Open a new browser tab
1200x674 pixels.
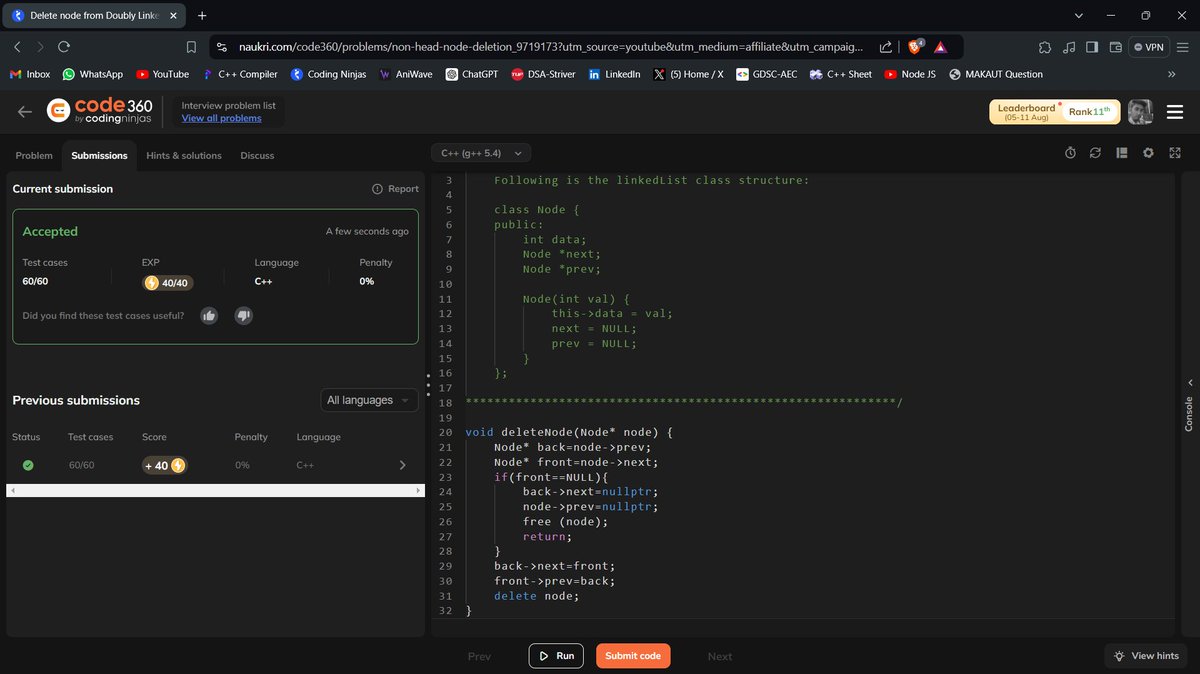202,16
